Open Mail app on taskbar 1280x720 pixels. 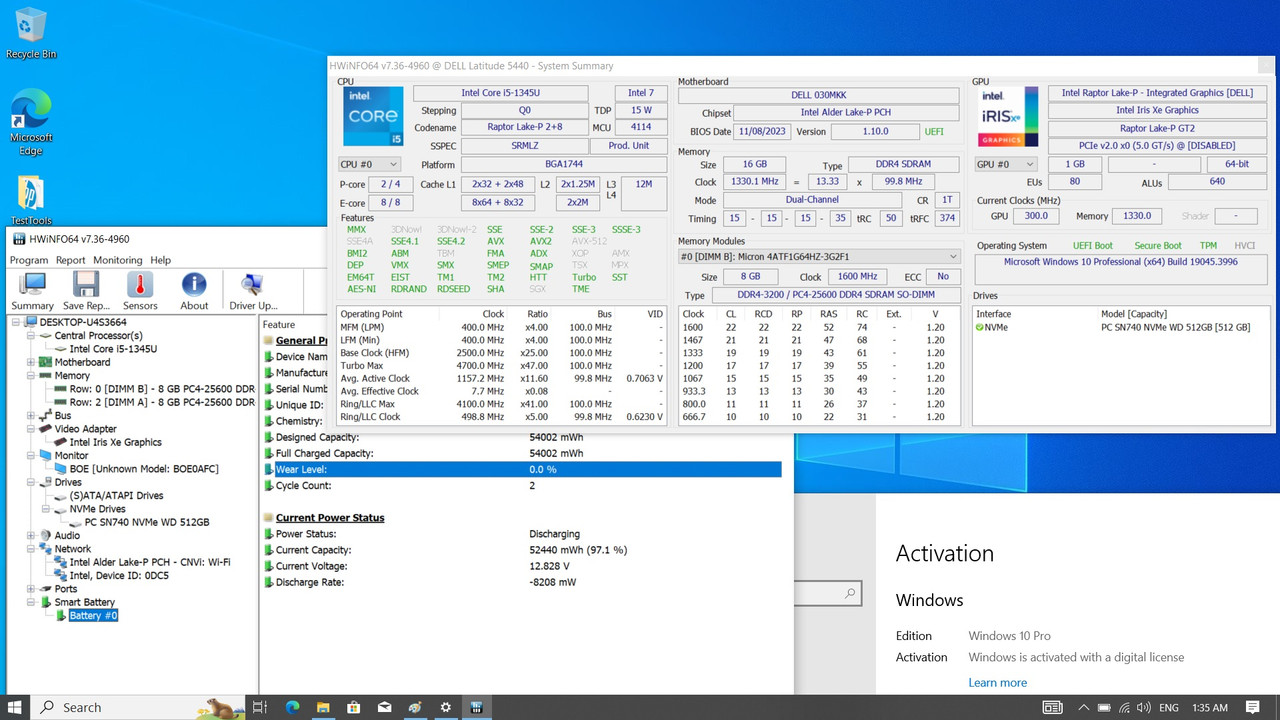[x=384, y=707]
